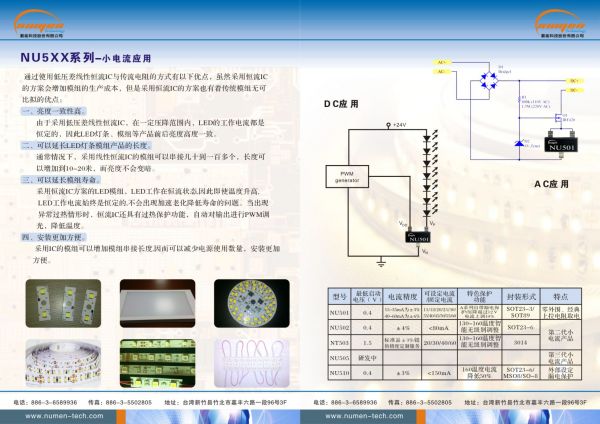The height and width of the screenshot is (424, 600).
Task: Select heading 四、安装更加方便
Action: click(54, 237)
